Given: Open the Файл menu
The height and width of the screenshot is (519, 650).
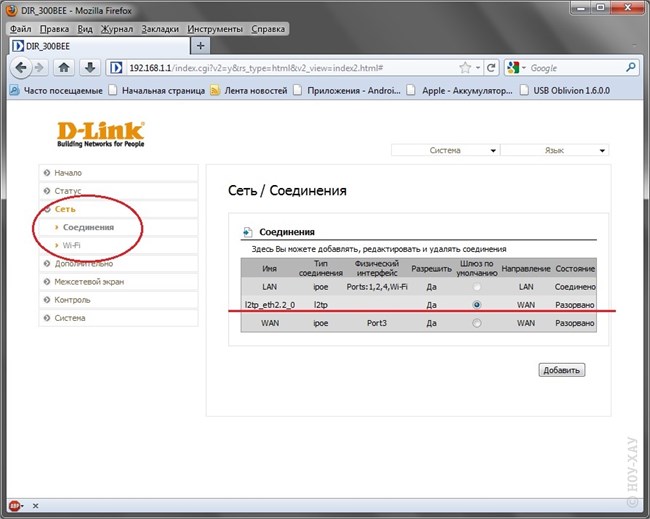Looking at the screenshot, I should tap(20, 29).
